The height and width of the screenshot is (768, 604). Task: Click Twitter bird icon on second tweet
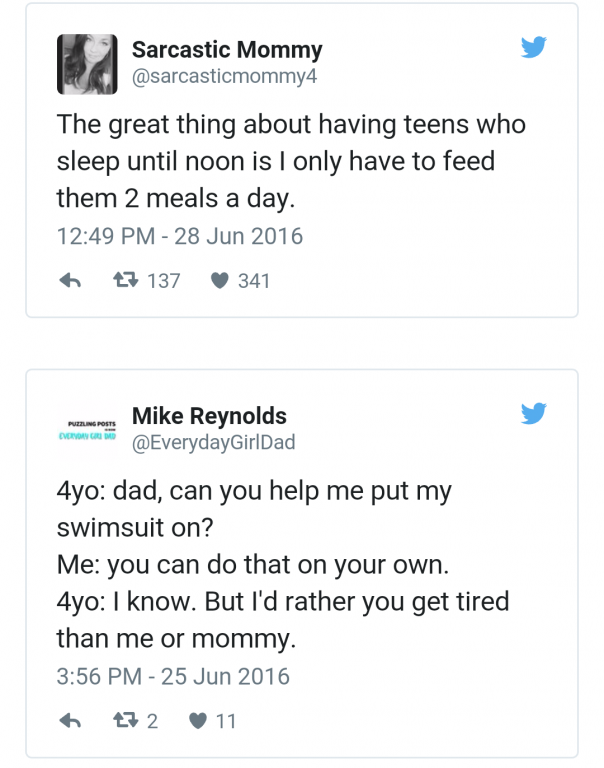pos(534,413)
